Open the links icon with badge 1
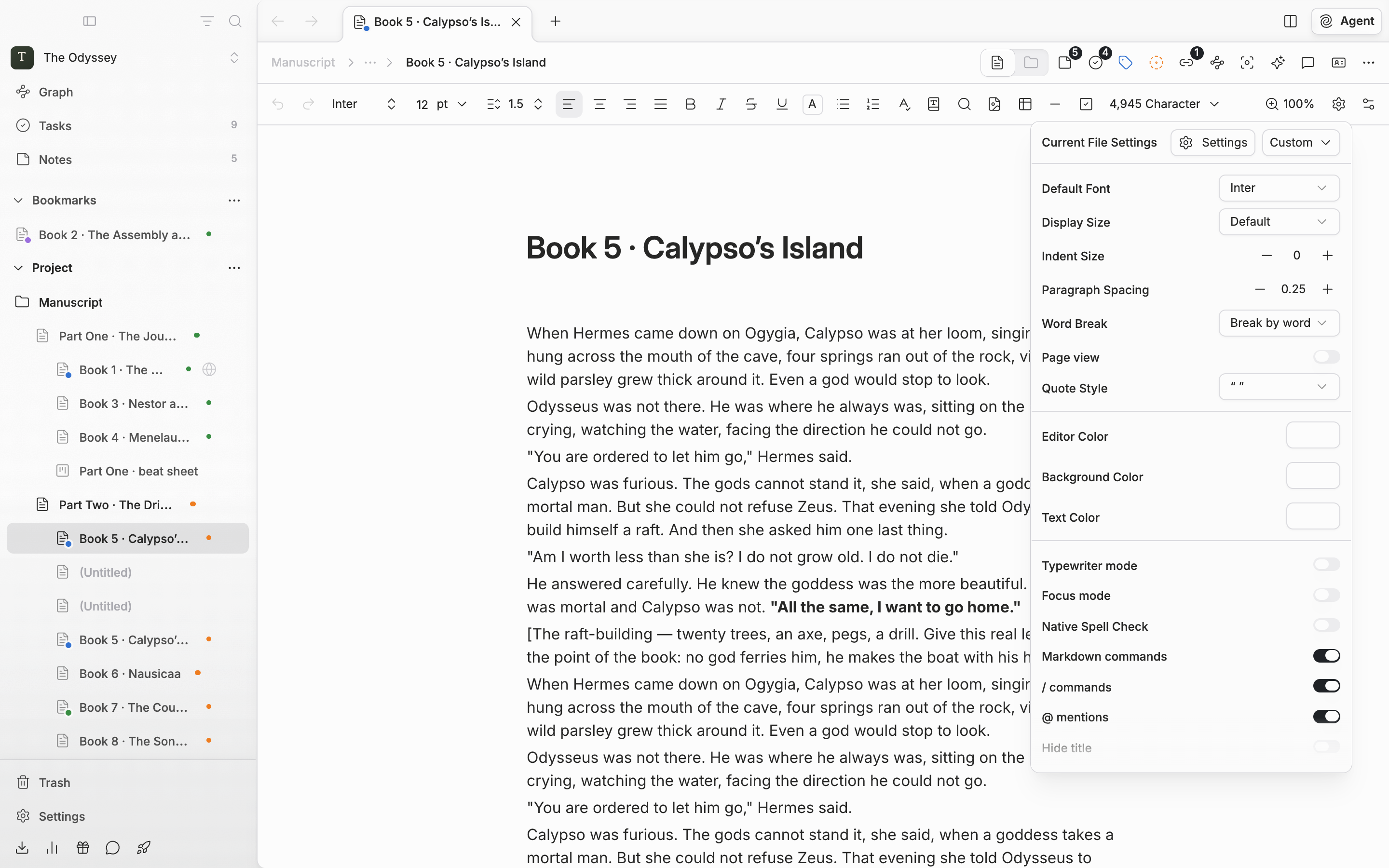1389x868 pixels. pyautogui.click(x=1186, y=63)
